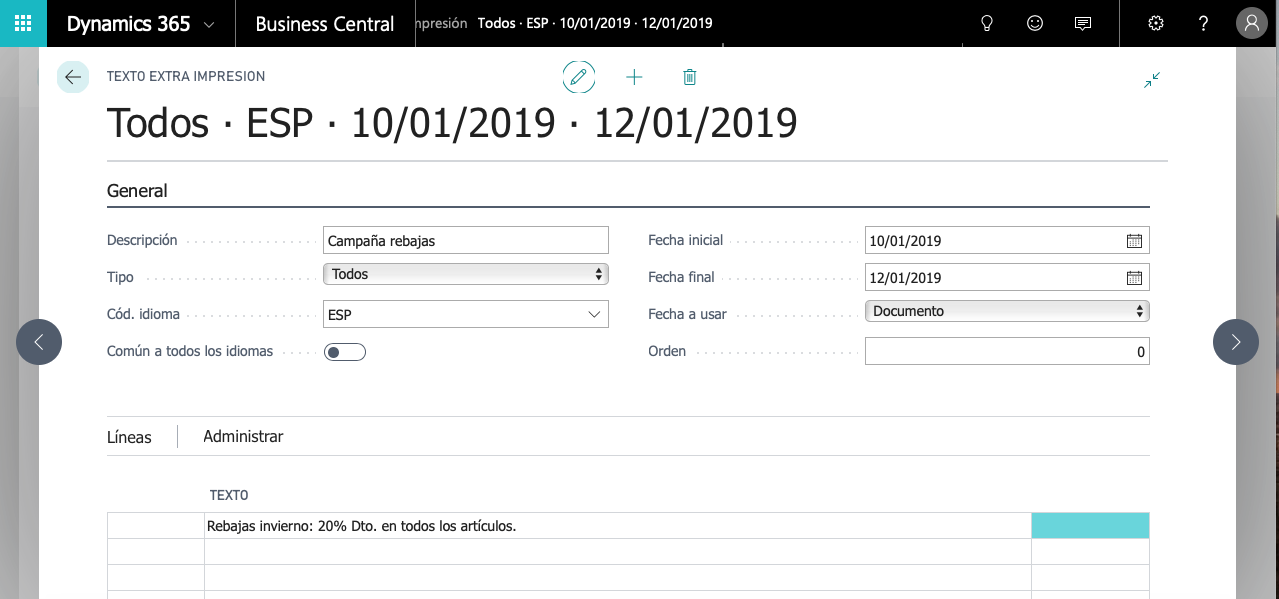This screenshot has height=599, width=1279.
Task: Click the lightbulb ideas icon
Action: pyautogui.click(x=987, y=23)
